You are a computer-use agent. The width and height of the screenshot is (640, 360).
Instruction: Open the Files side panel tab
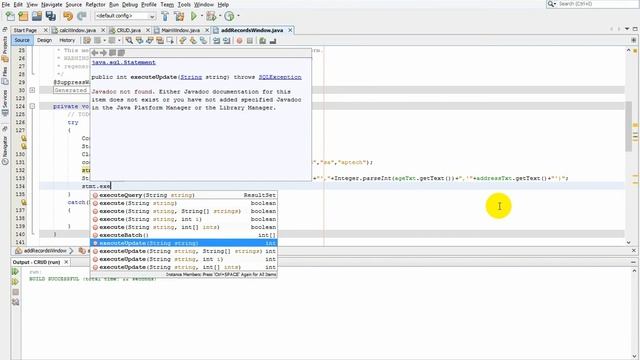click(4, 76)
